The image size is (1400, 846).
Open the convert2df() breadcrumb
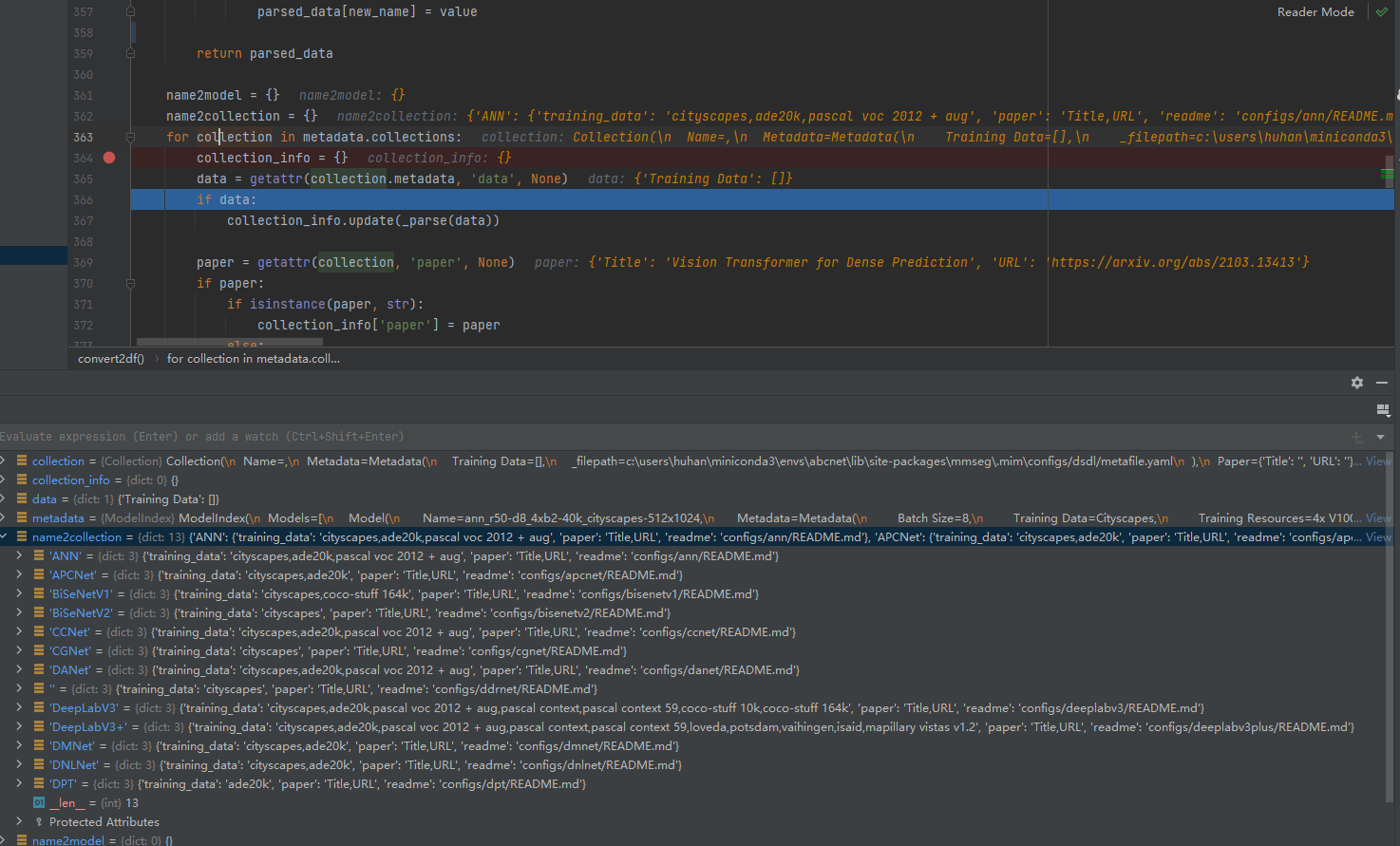point(110,358)
